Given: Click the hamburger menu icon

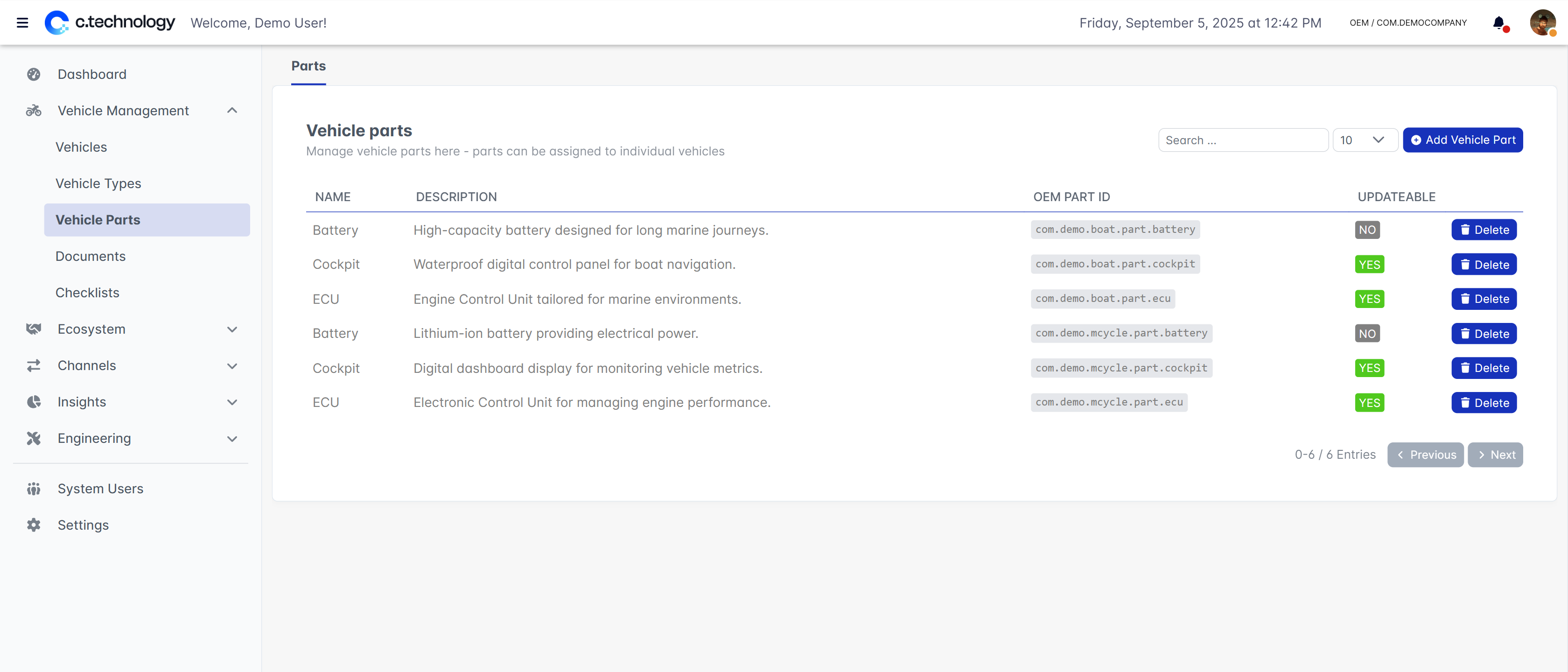Looking at the screenshot, I should click(22, 23).
